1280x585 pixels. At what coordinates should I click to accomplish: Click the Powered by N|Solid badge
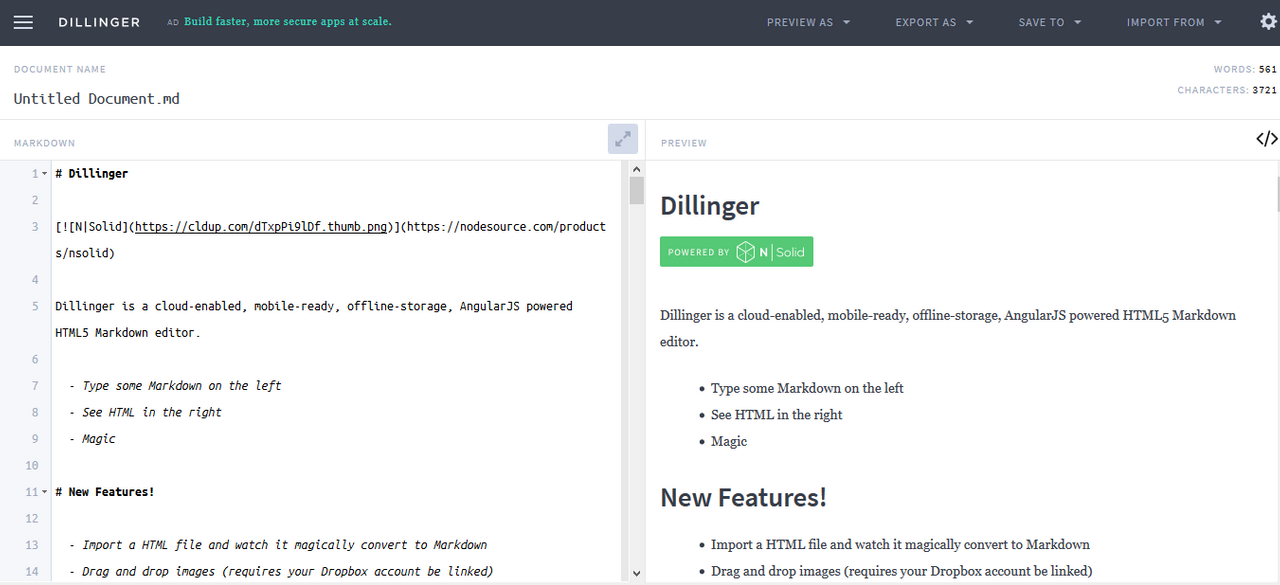tap(736, 251)
